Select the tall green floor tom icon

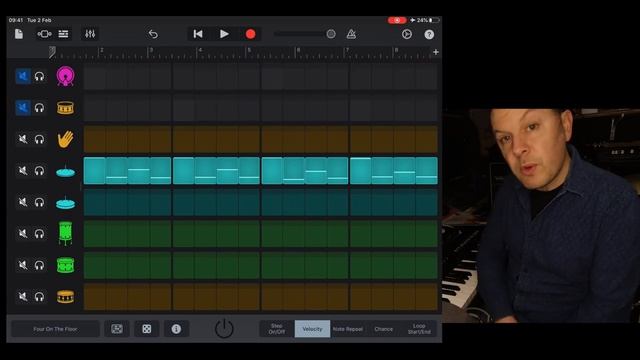point(65,233)
